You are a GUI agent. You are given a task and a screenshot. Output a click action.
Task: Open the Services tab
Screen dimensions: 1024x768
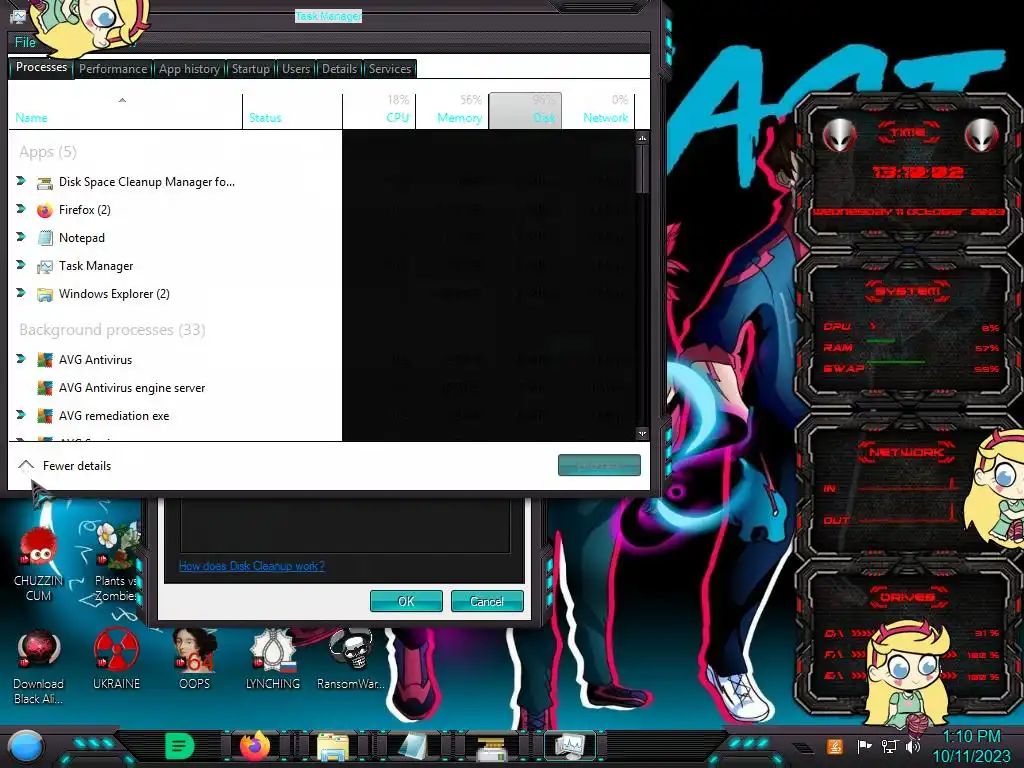pyautogui.click(x=390, y=69)
